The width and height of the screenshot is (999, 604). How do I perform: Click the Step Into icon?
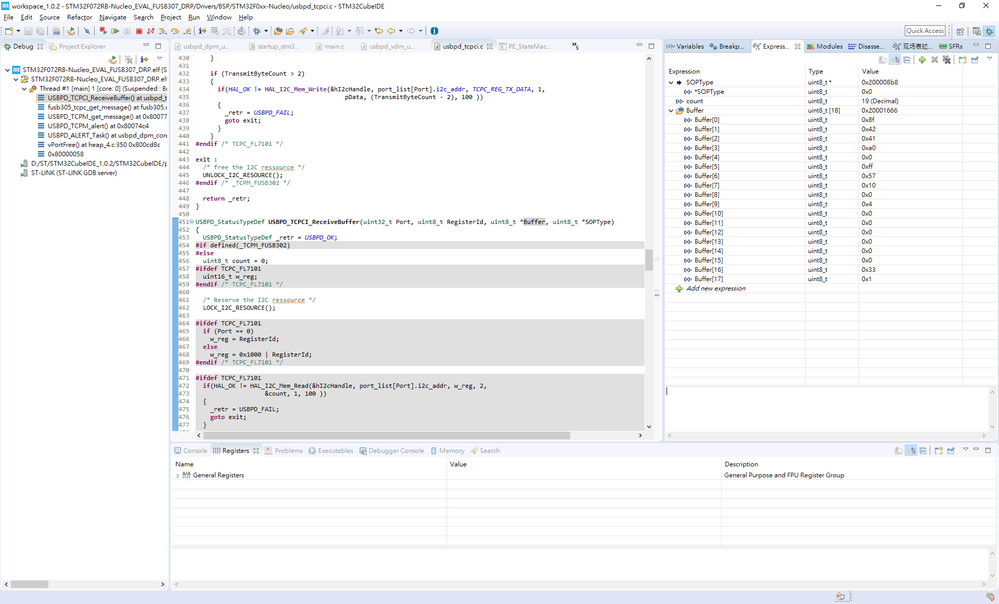click(x=162, y=31)
